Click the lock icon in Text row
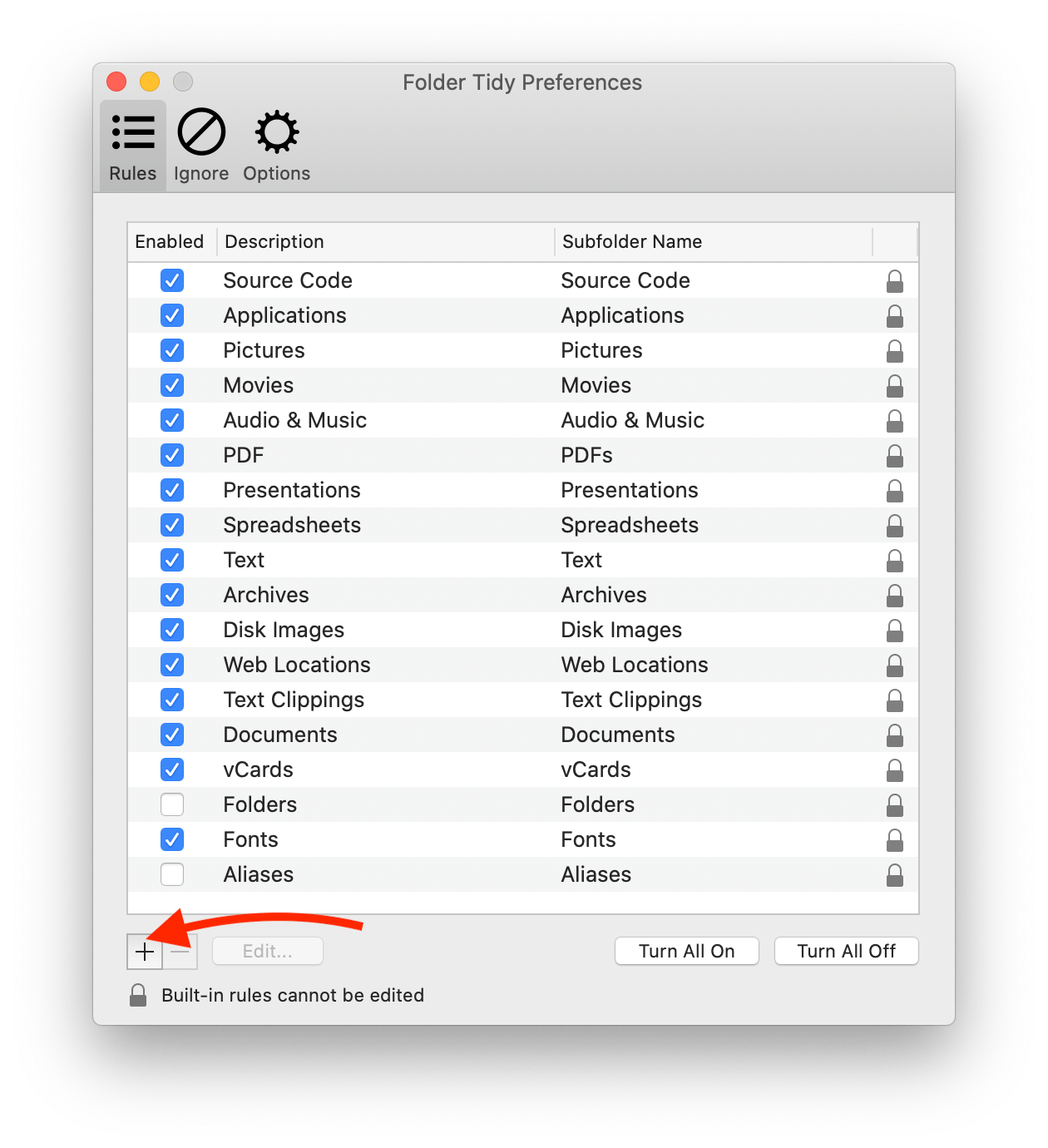Screen dimensions: 1048x1148 coord(895,561)
